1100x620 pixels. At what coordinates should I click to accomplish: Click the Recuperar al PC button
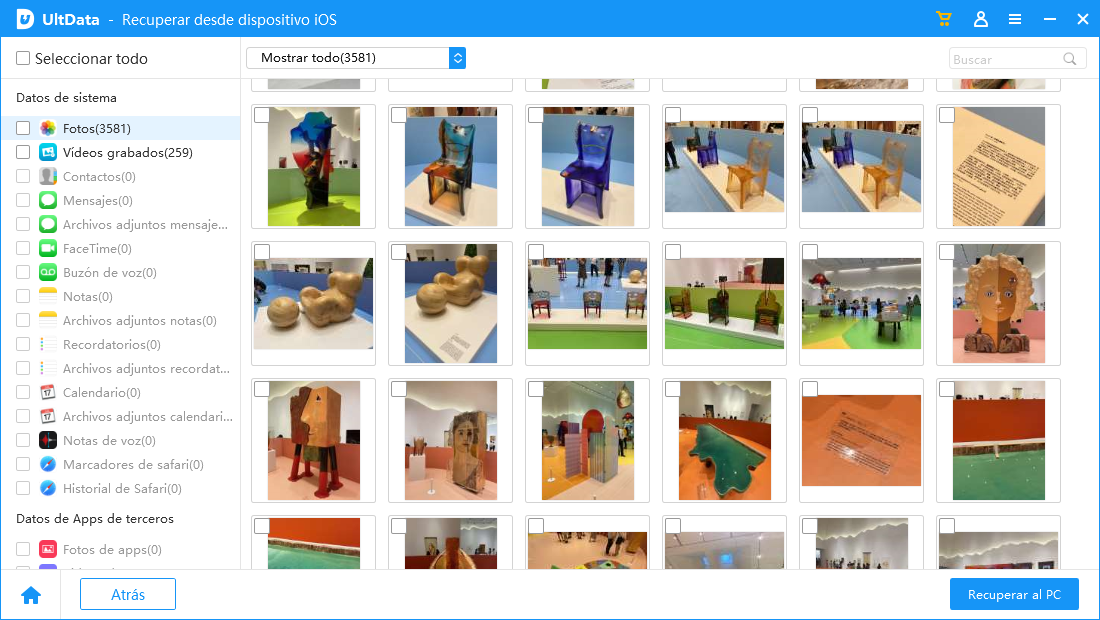tap(1014, 595)
